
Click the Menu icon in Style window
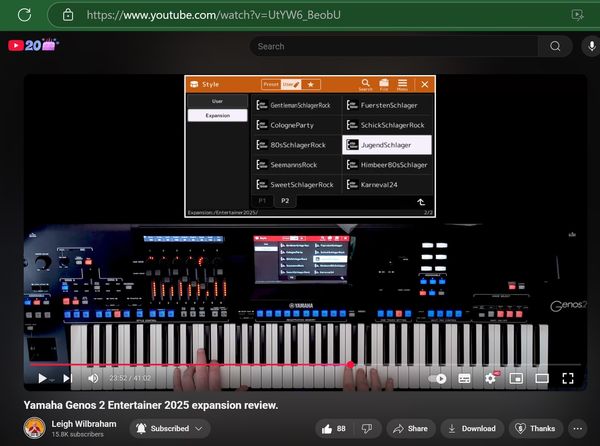pyautogui.click(x=402, y=85)
